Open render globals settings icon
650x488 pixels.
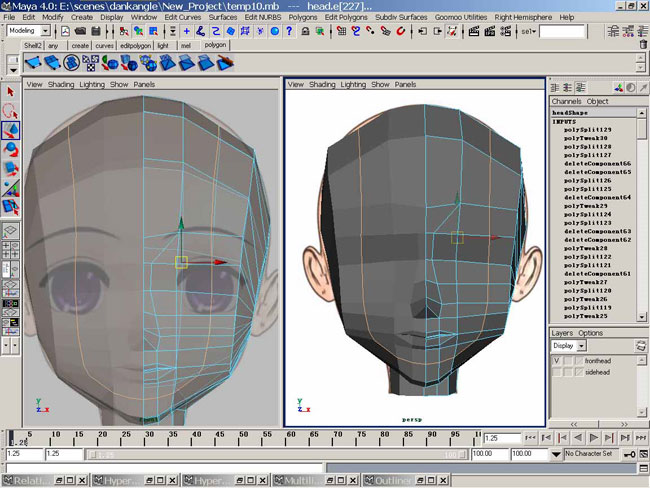coord(505,31)
